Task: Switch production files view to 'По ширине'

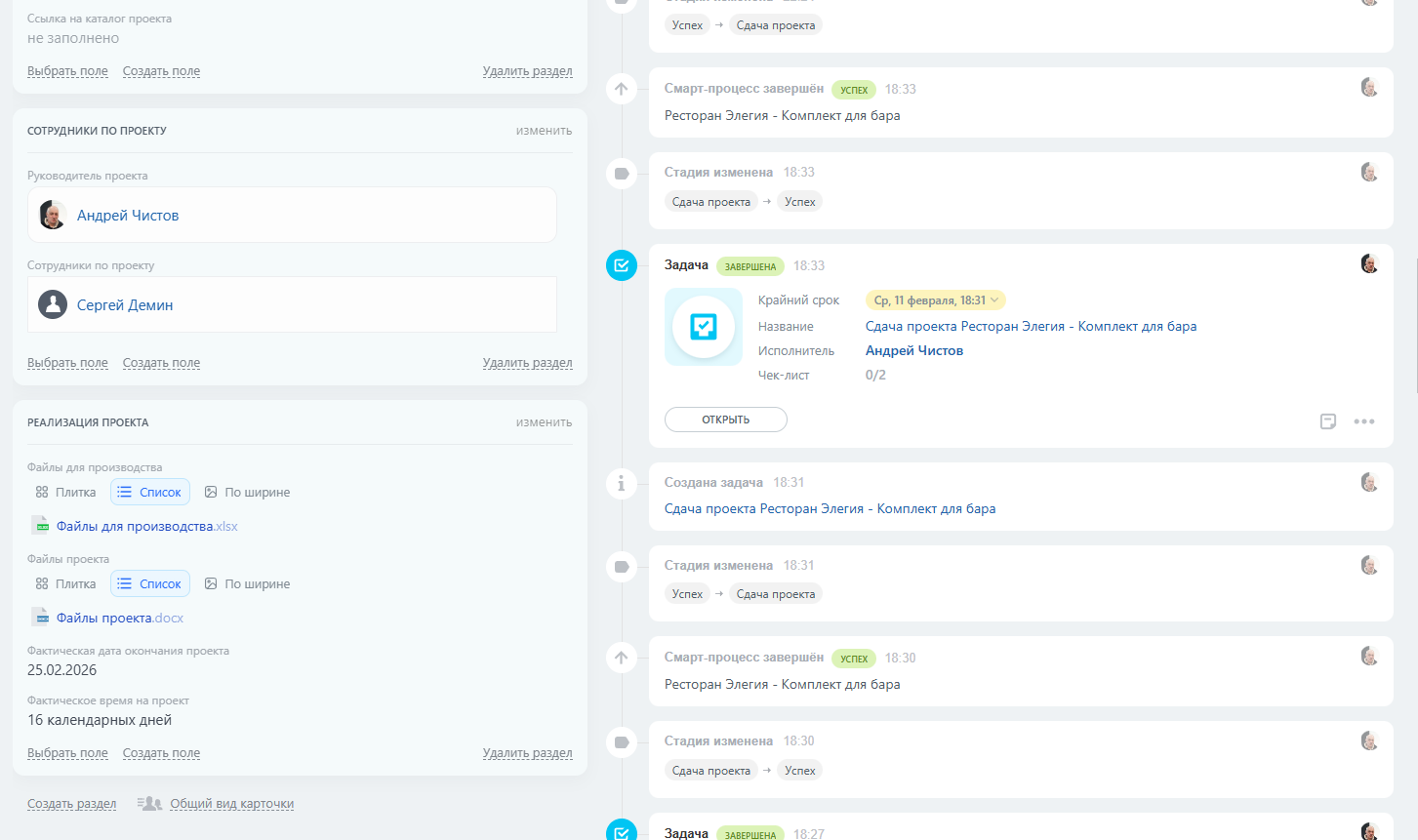Action: (247, 493)
